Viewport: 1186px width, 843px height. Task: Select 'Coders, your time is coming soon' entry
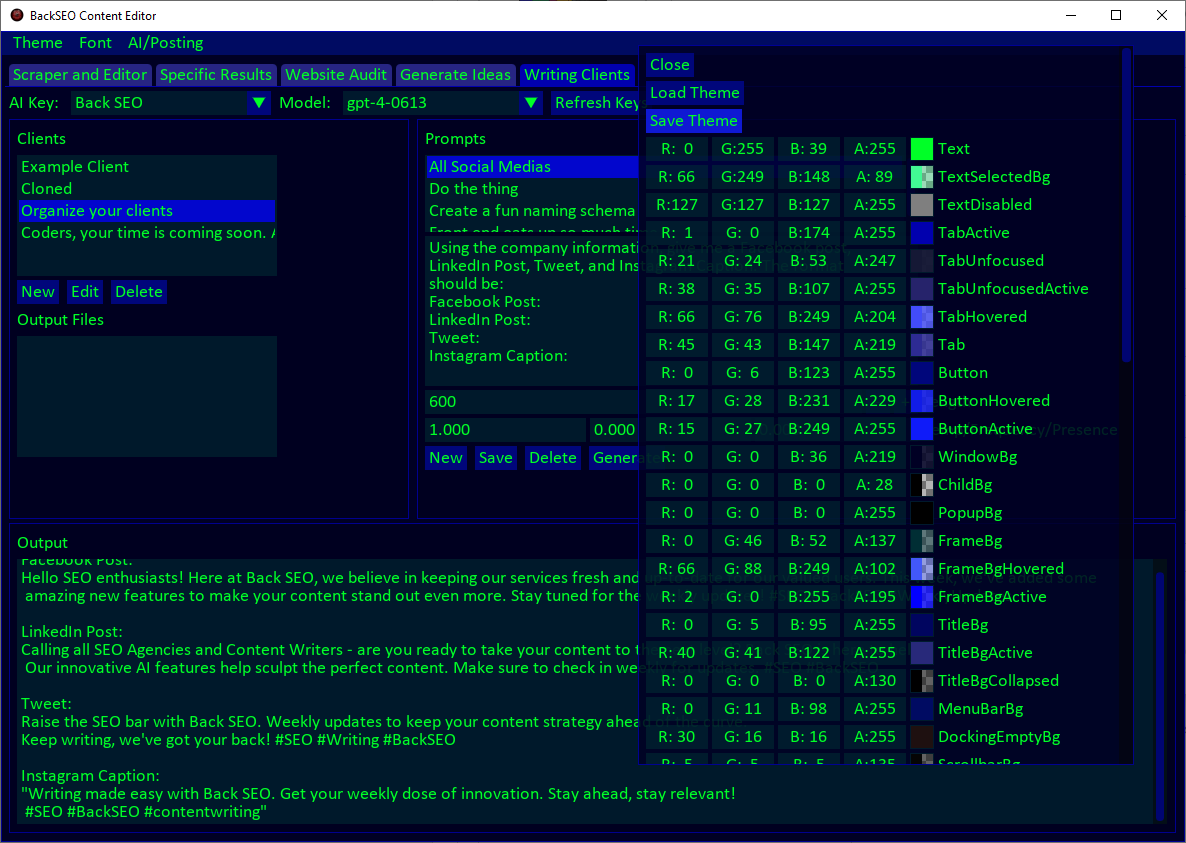tap(147, 233)
